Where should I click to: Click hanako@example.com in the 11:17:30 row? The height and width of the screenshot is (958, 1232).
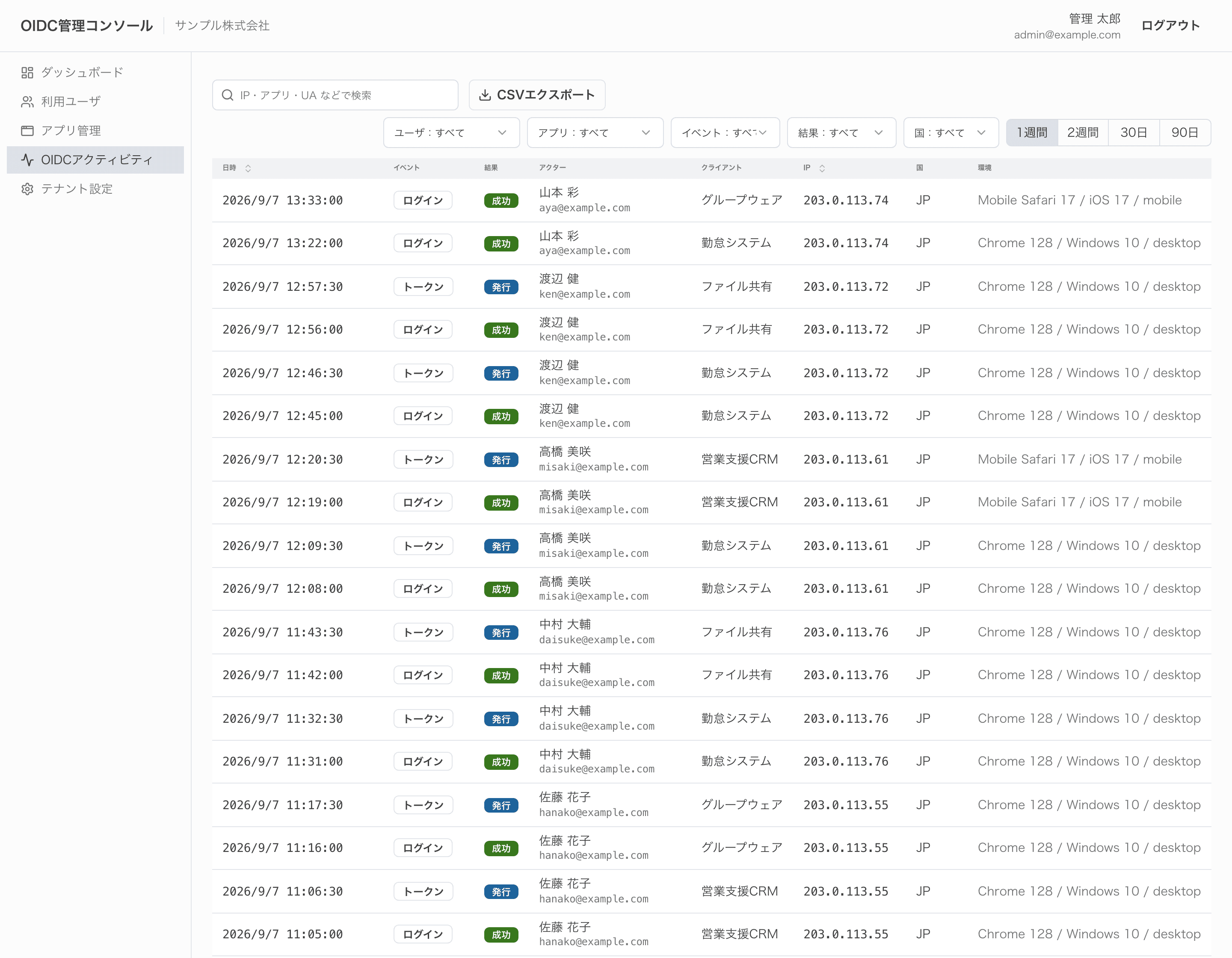(x=593, y=813)
